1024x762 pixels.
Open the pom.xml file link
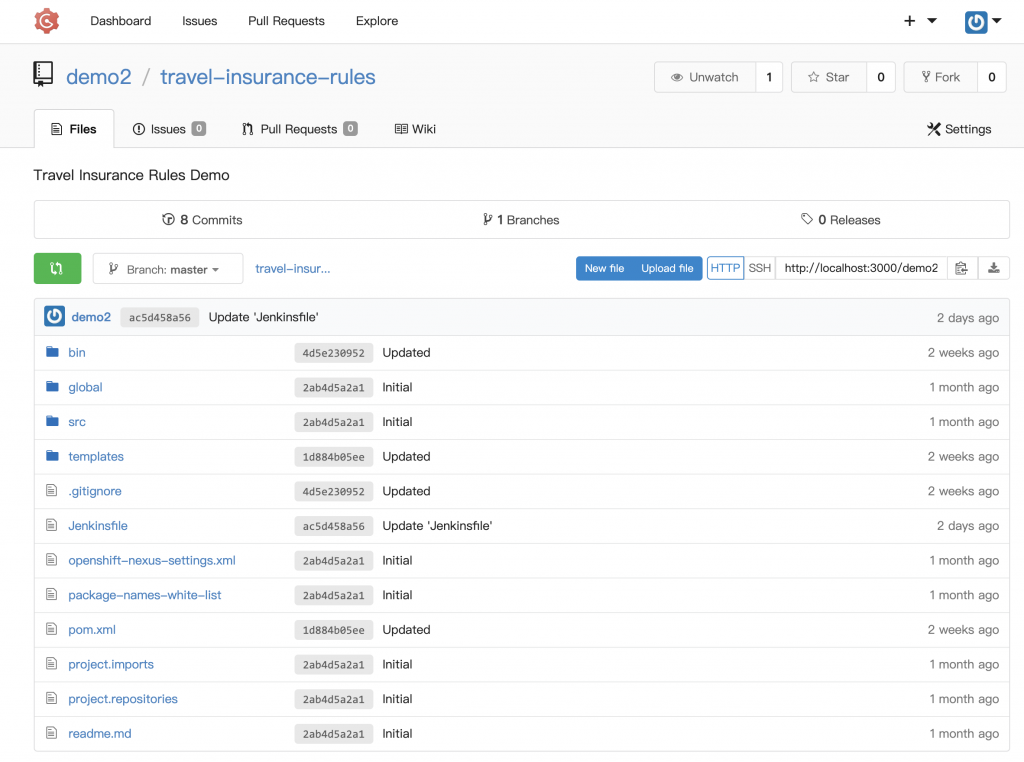coord(92,630)
